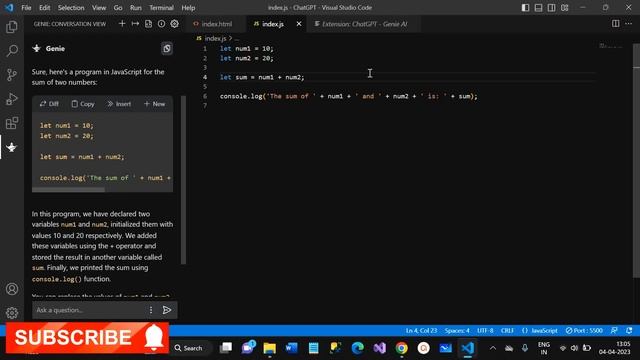Open File Explorer from the taskbar
Viewport: 640px width, 360px height.
coord(269,348)
